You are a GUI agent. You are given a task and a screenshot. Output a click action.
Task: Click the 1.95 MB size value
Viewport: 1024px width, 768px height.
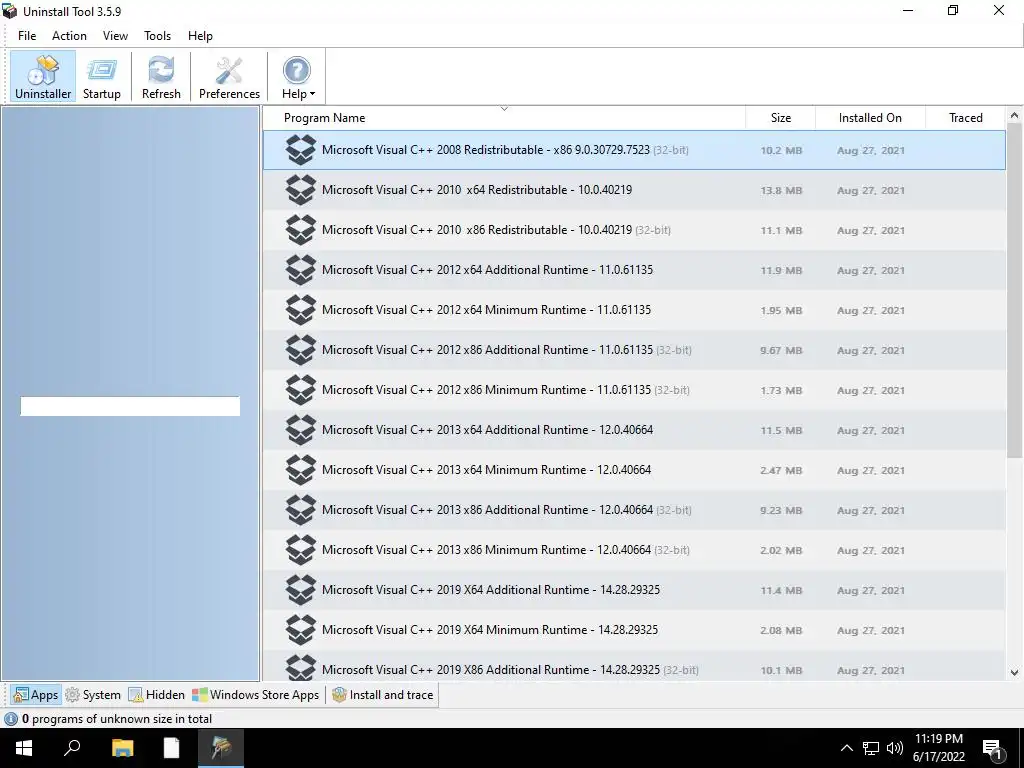coord(781,310)
